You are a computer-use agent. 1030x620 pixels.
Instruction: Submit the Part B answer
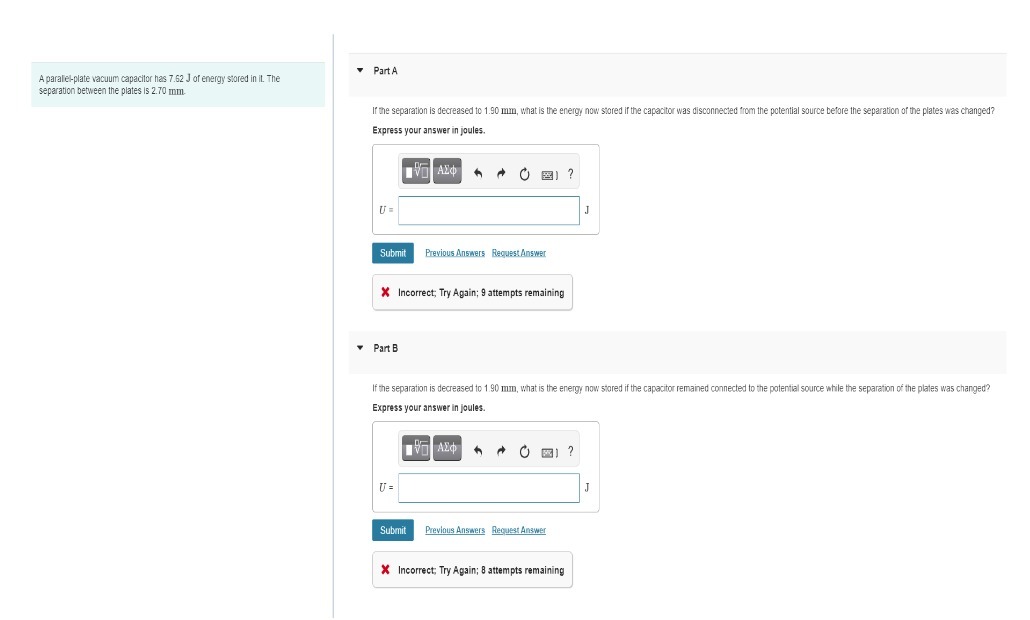393,530
